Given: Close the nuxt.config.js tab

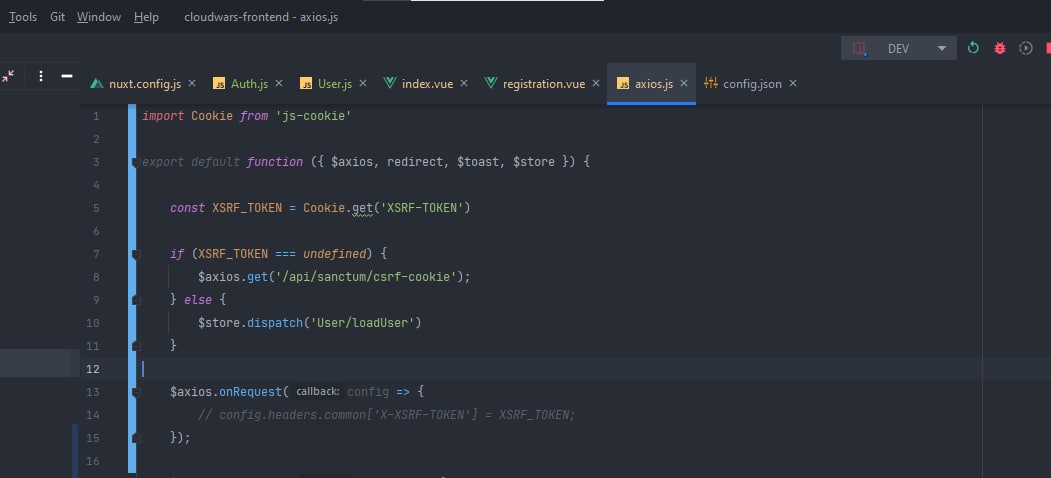Looking at the screenshot, I should point(192,84).
